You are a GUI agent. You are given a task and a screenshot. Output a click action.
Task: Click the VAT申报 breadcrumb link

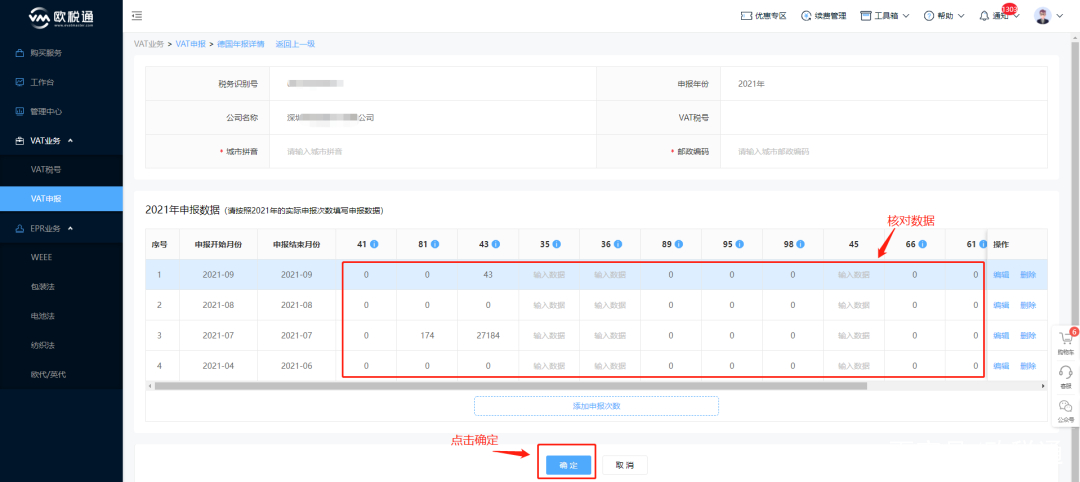190,44
